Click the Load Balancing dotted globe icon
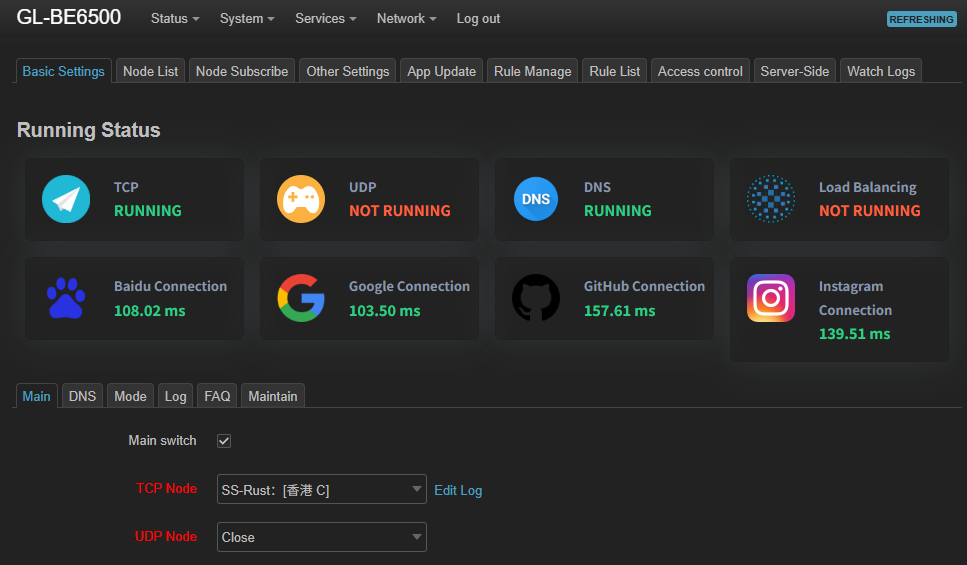The width and height of the screenshot is (967, 565). click(771, 199)
